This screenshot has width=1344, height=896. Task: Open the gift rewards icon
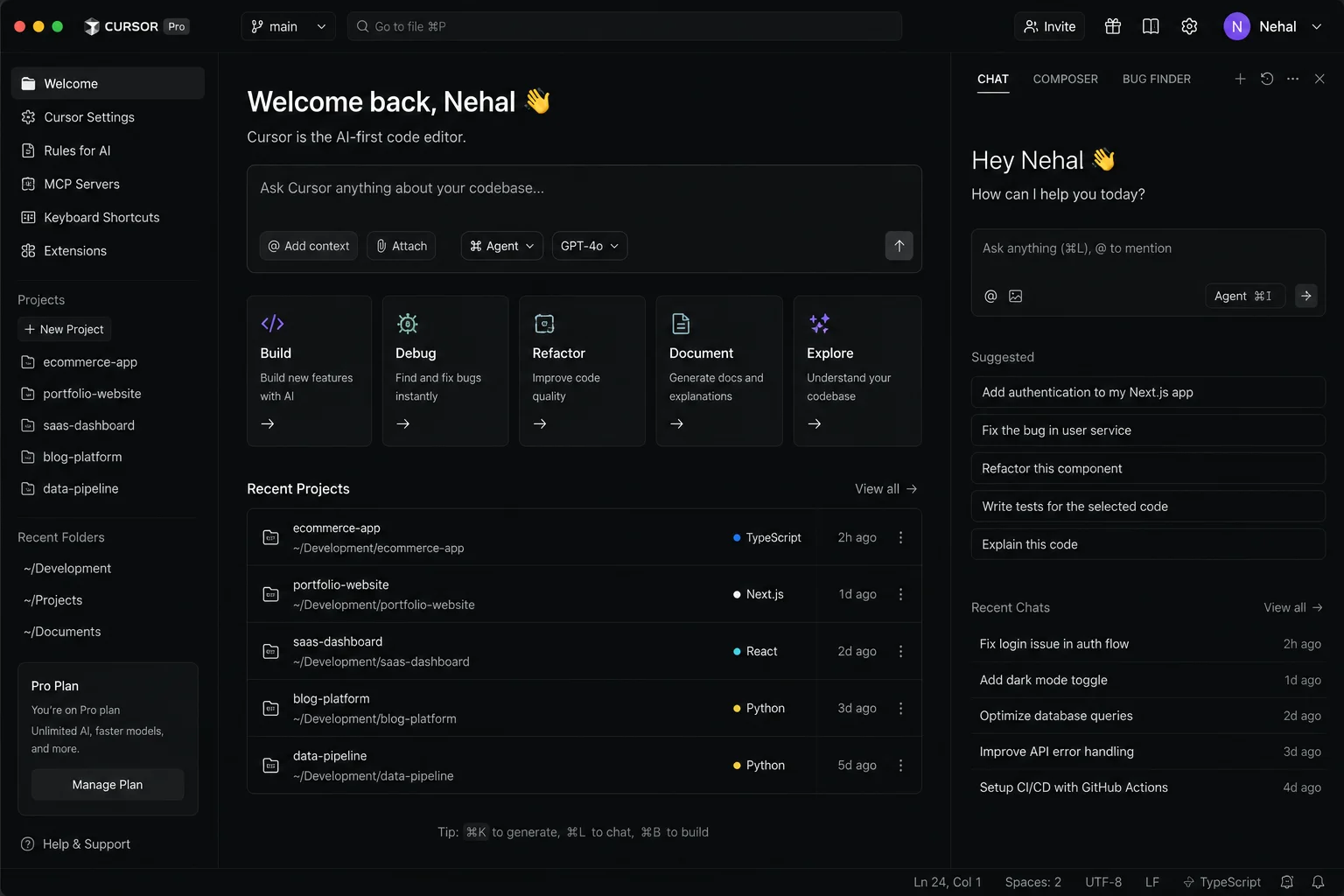[x=1113, y=26]
